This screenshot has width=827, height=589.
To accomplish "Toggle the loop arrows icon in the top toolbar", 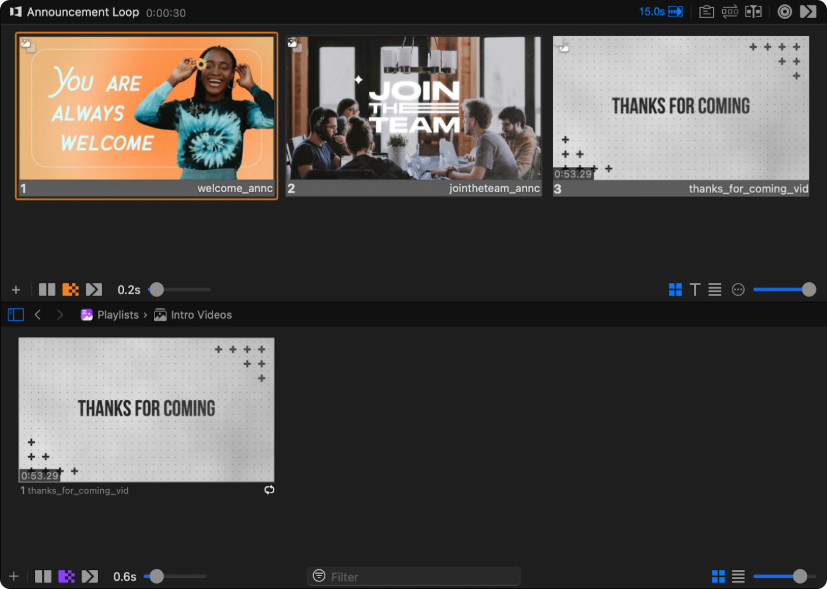I will (730, 12).
